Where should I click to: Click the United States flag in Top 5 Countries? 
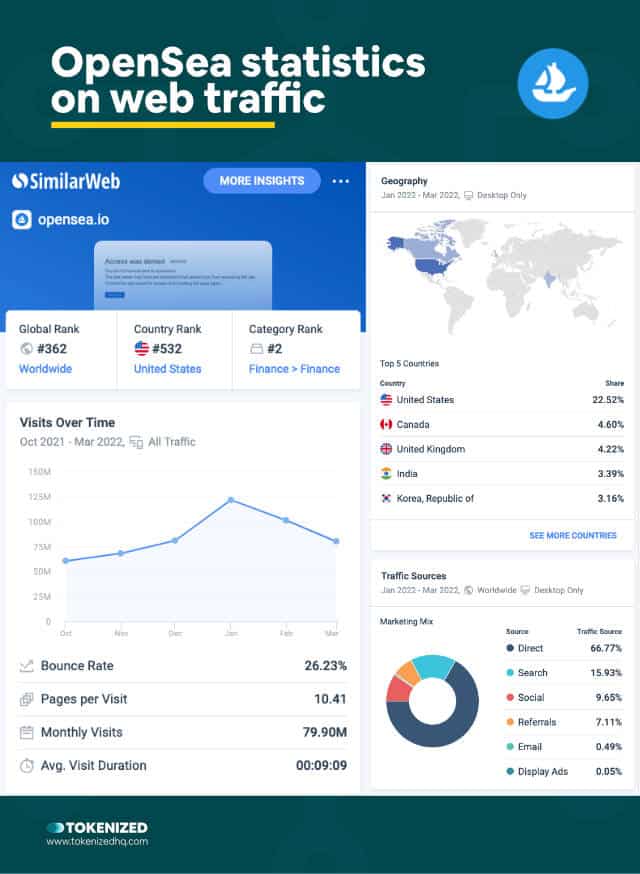coord(386,400)
